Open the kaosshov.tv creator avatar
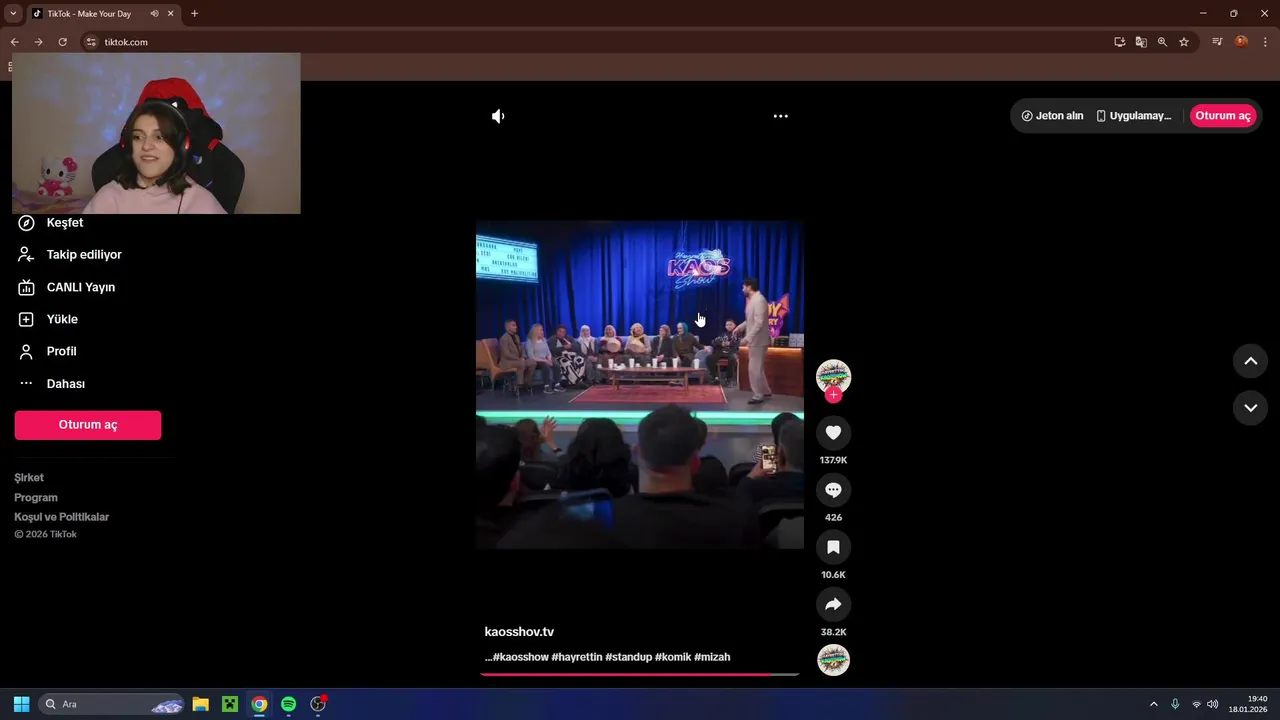The height and width of the screenshot is (720, 1280). click(x=833, y=376)
